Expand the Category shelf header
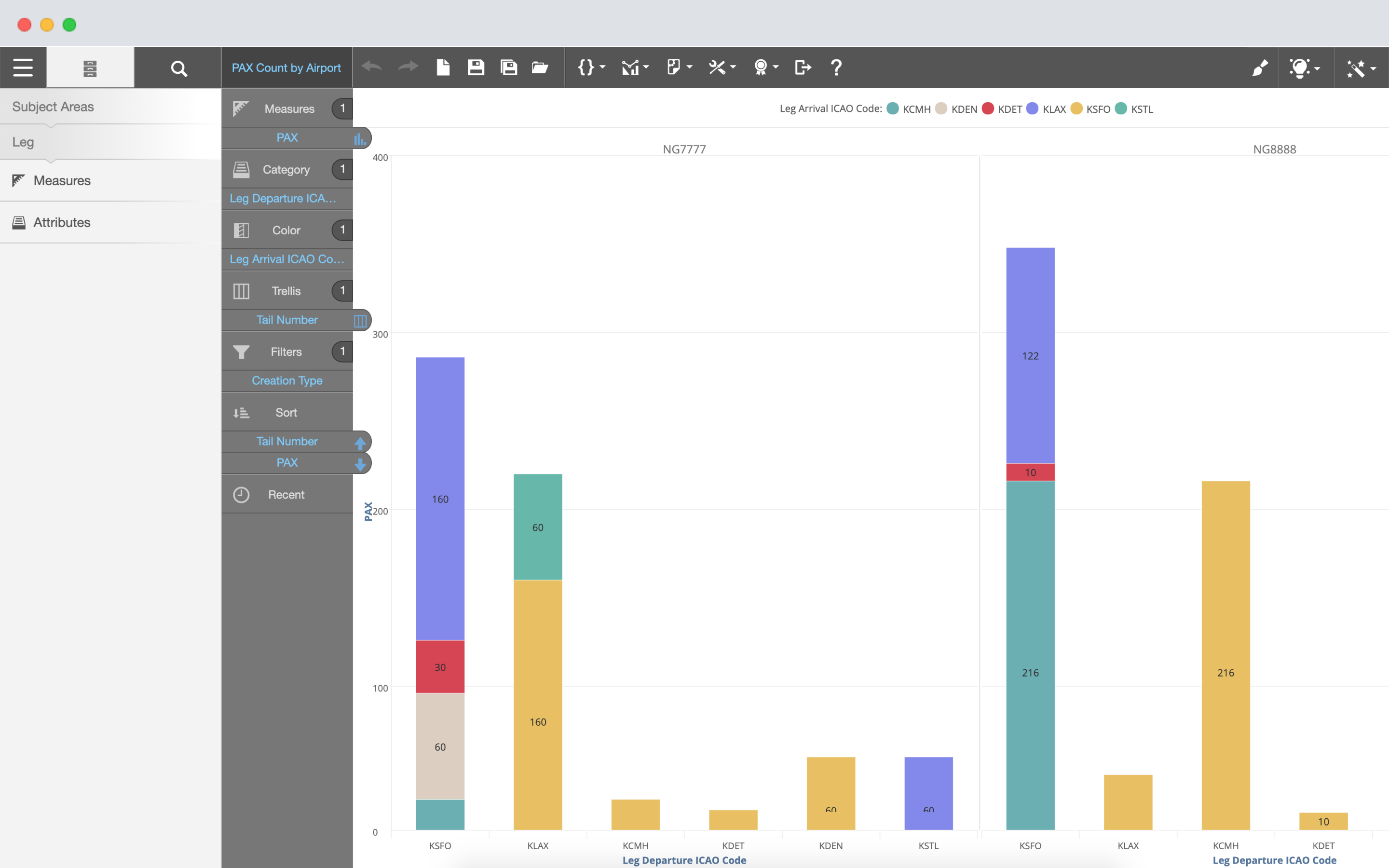This screenshot has width=1389, height=868. (287, 169)
